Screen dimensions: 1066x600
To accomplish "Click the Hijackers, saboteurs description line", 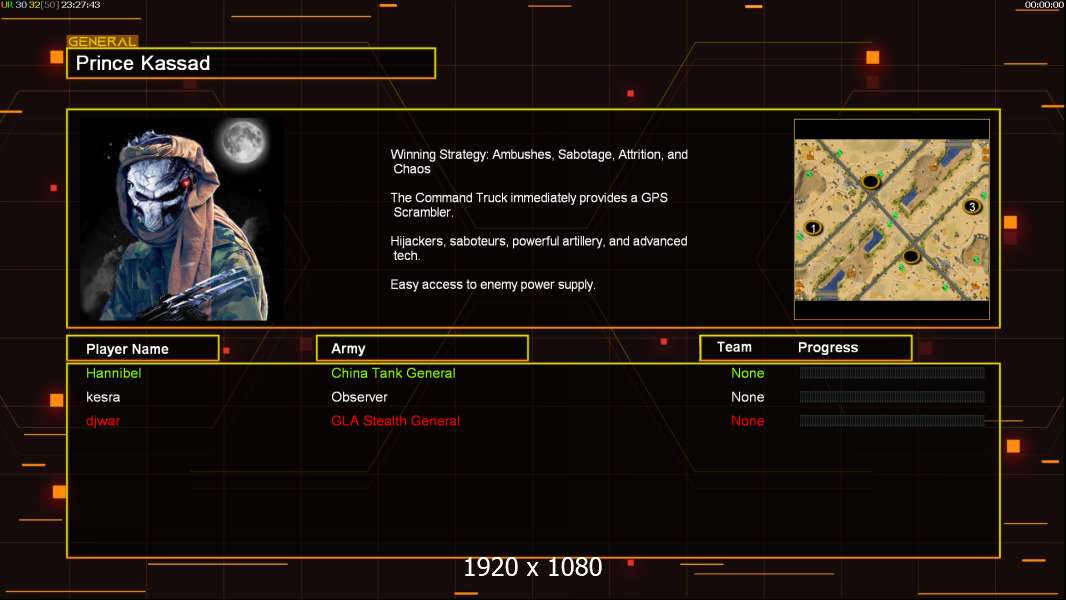I will click(x=538, y=248).
